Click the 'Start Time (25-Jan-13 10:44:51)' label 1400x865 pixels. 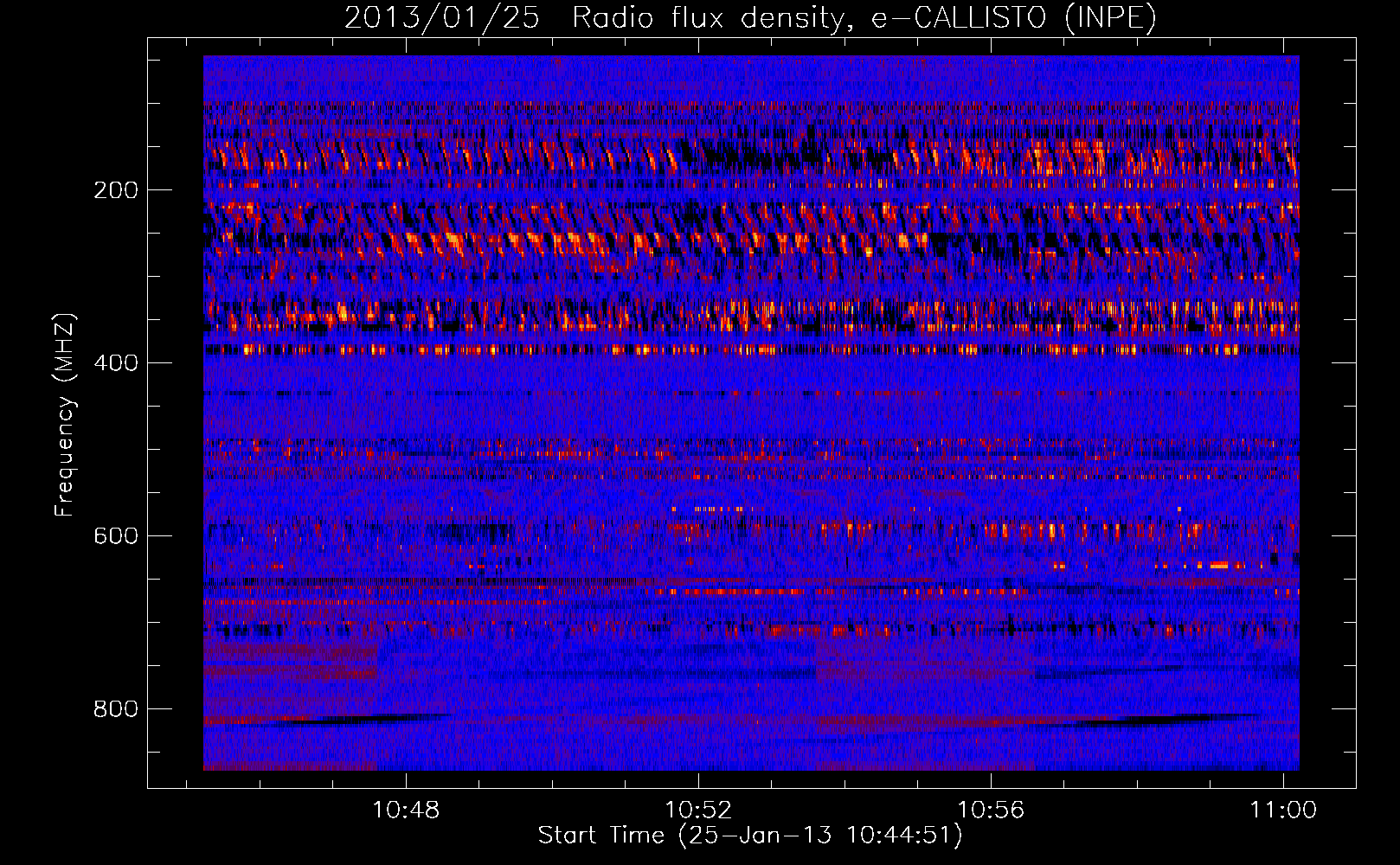tap(750, 836)
